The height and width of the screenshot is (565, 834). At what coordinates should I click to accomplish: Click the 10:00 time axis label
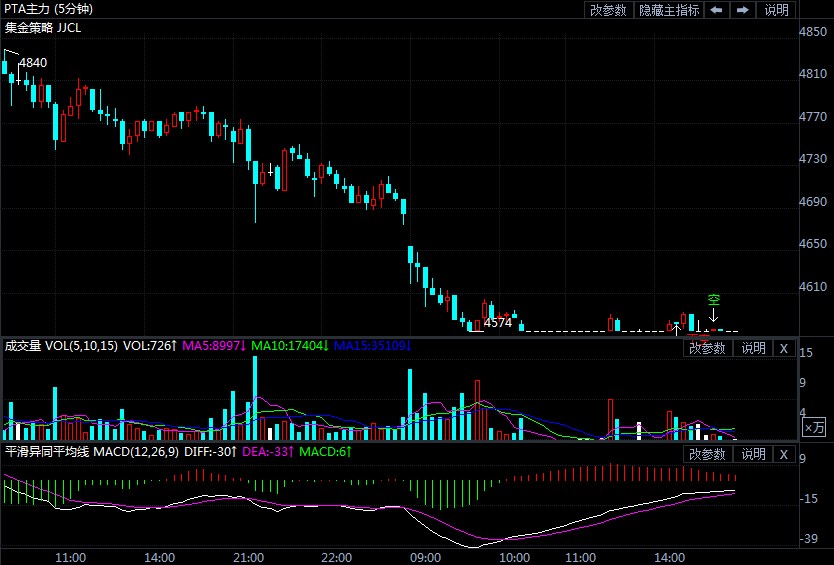514,558
